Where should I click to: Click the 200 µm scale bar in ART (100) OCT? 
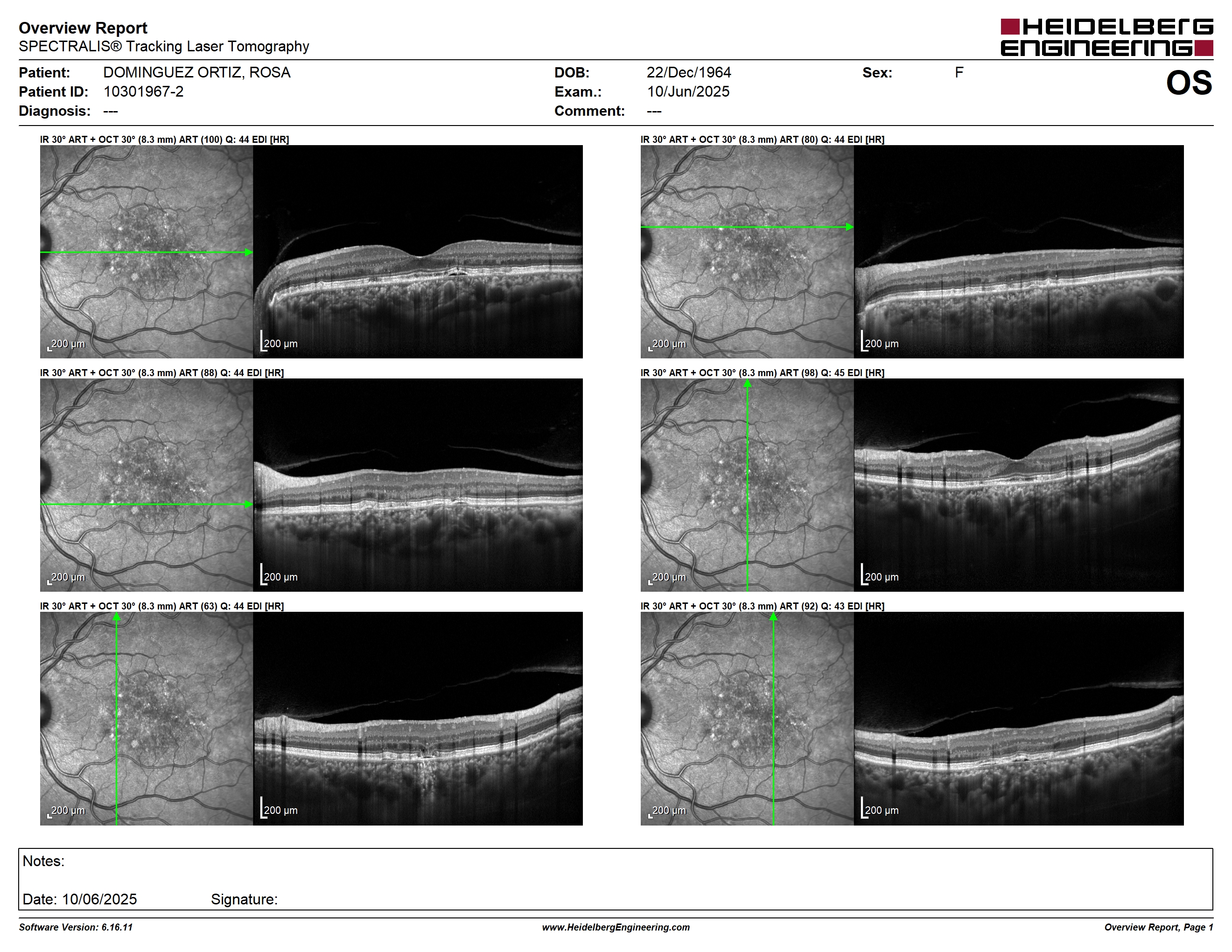279,342
